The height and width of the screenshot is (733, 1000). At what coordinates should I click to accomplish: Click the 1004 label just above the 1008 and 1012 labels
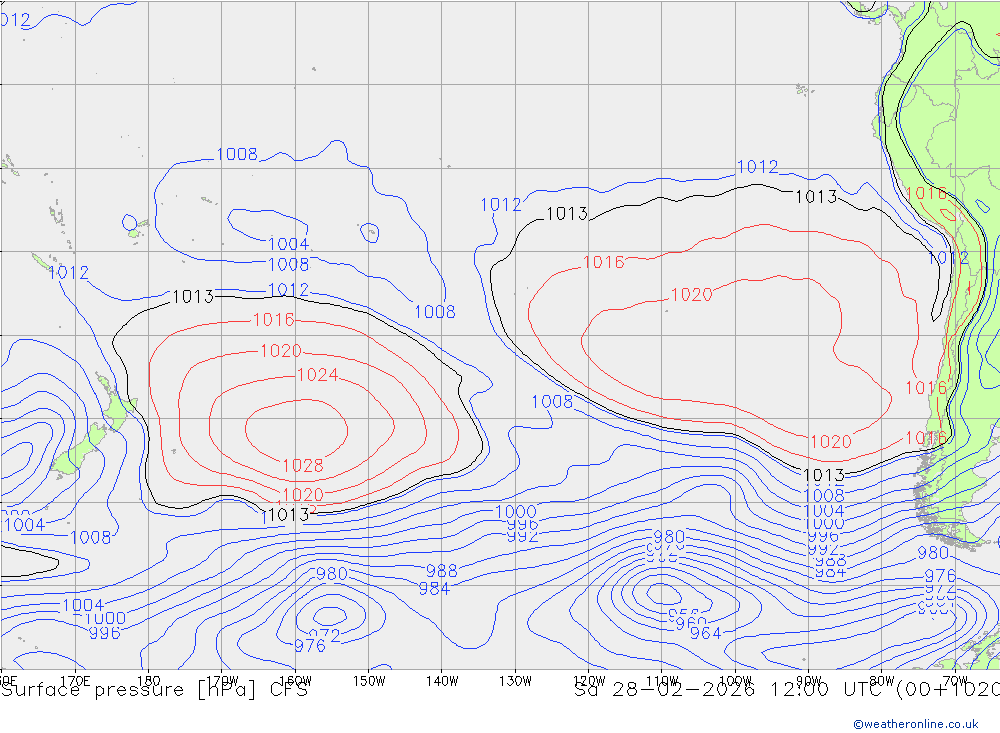pos(289,244)
